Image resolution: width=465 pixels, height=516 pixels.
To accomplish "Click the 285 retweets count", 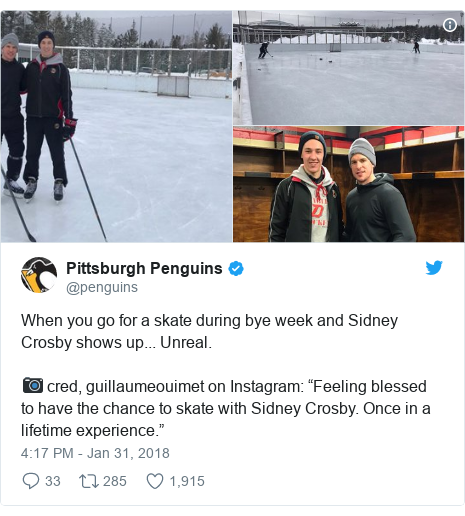I will [115, 481].
